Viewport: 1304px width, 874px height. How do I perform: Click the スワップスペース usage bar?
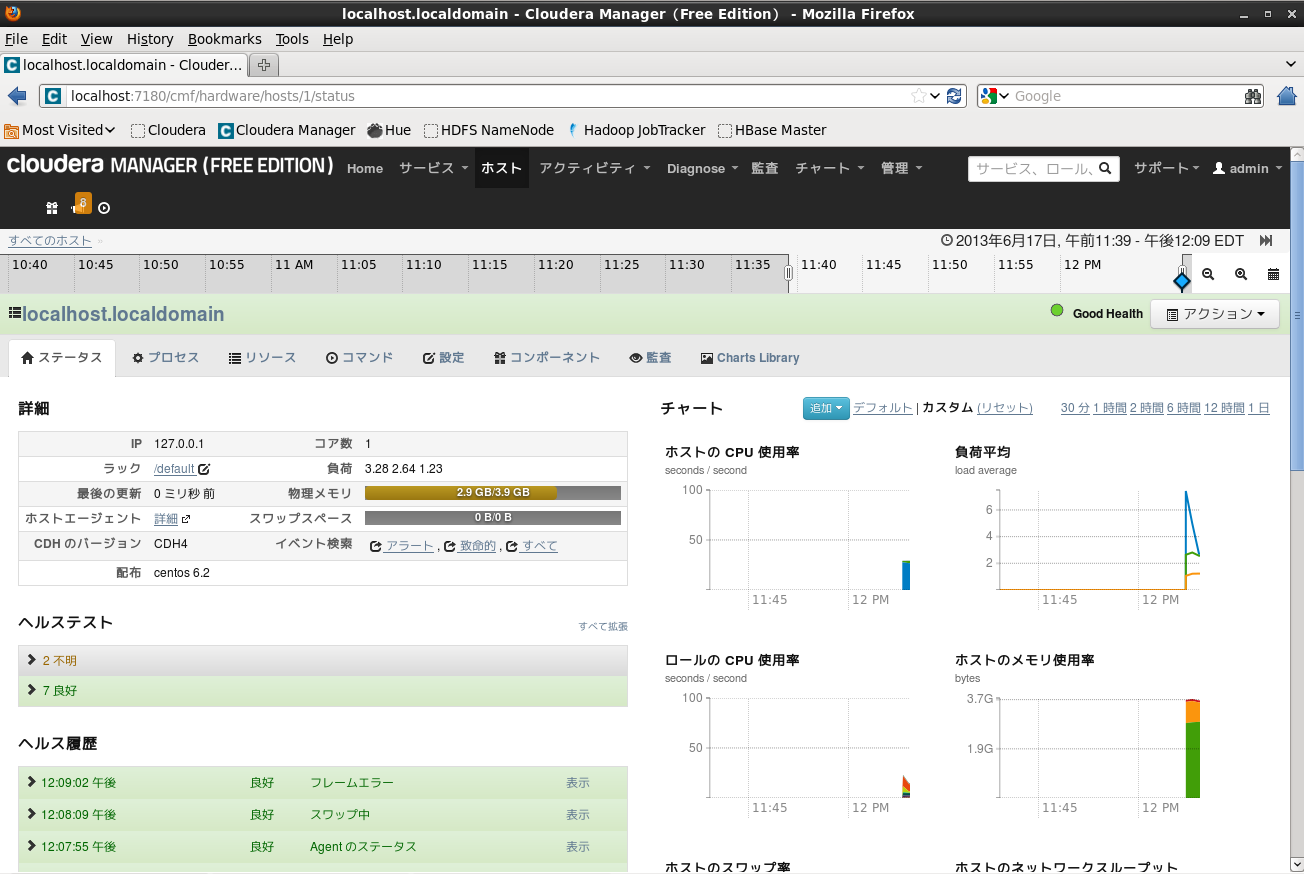click(x=493, y=518)
